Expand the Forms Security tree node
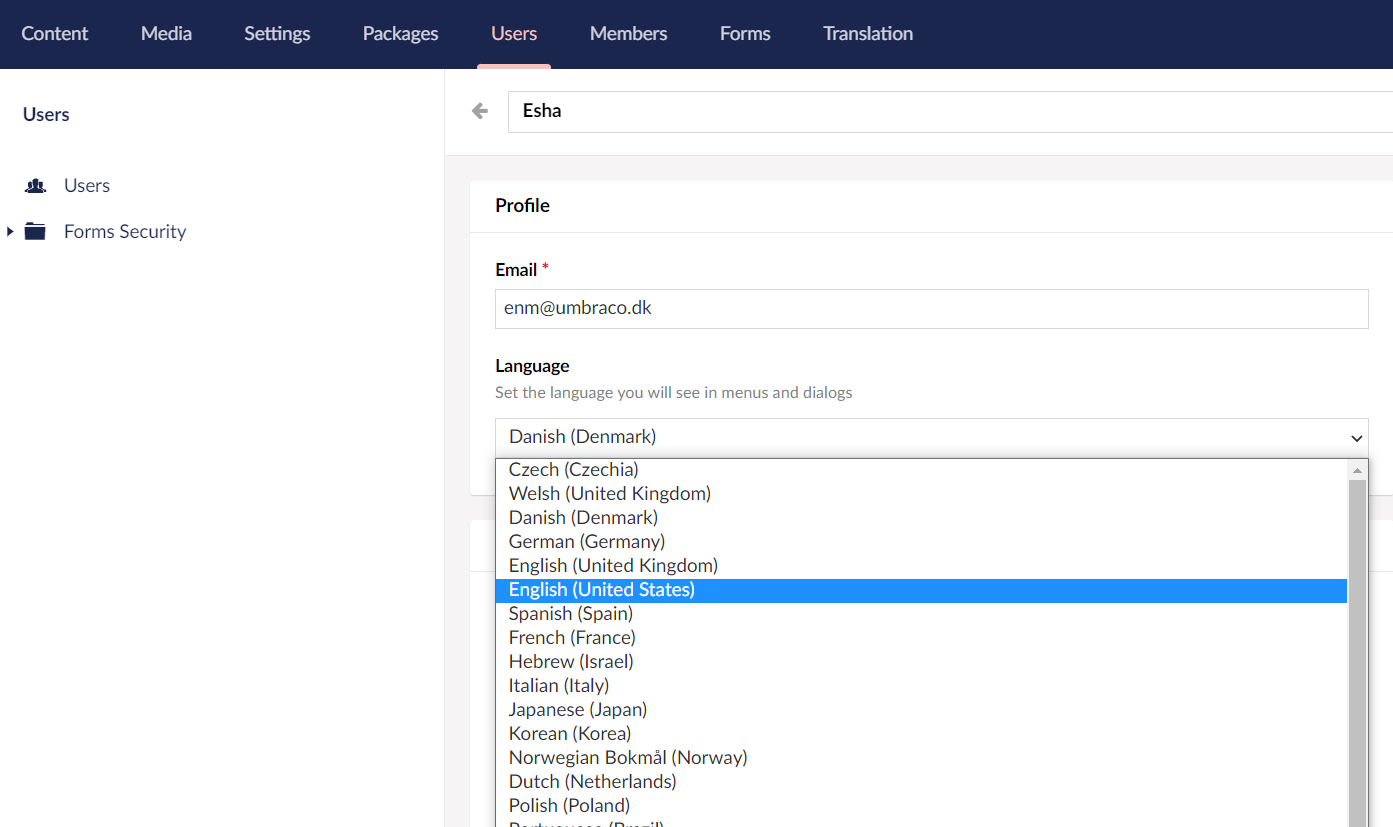This screenshot has width=1393, height=827. (x=10, y=232)
